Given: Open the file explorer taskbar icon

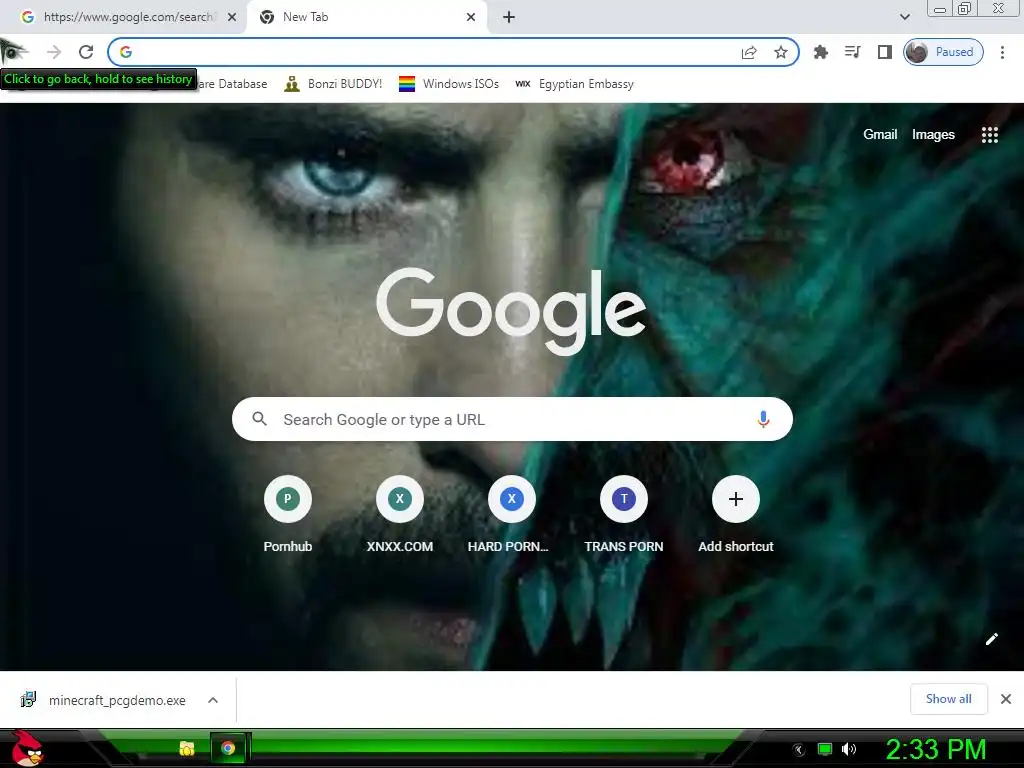Looking at the screenshot, I should coord(187,748).
